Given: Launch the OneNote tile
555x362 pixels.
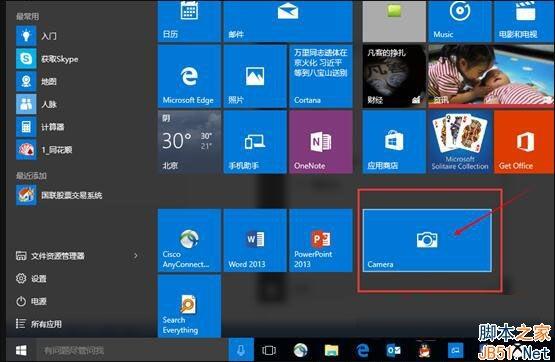Looking at the screenshot, I should coord(321,142).
